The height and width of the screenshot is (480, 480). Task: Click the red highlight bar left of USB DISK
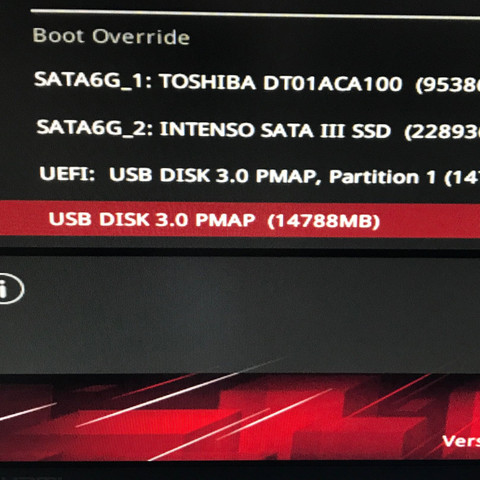[x=23, y=218]
